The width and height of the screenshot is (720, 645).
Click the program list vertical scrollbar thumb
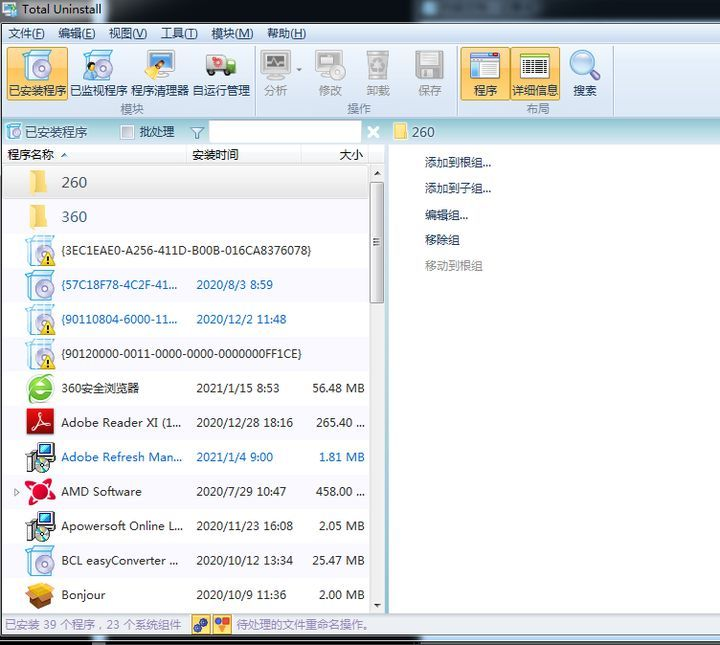click(x=377, y=242)
